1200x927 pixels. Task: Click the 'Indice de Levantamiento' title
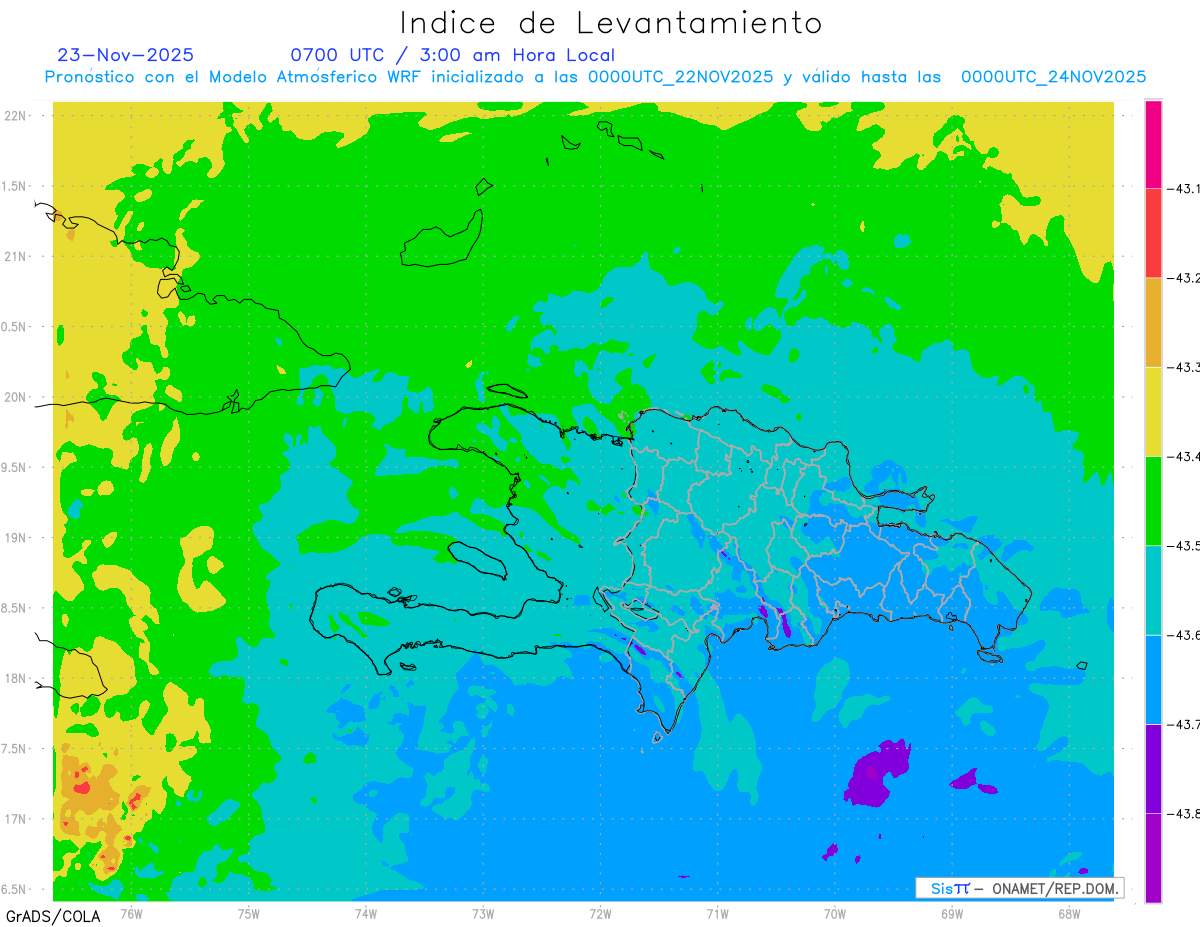click(x=611, y=23)
